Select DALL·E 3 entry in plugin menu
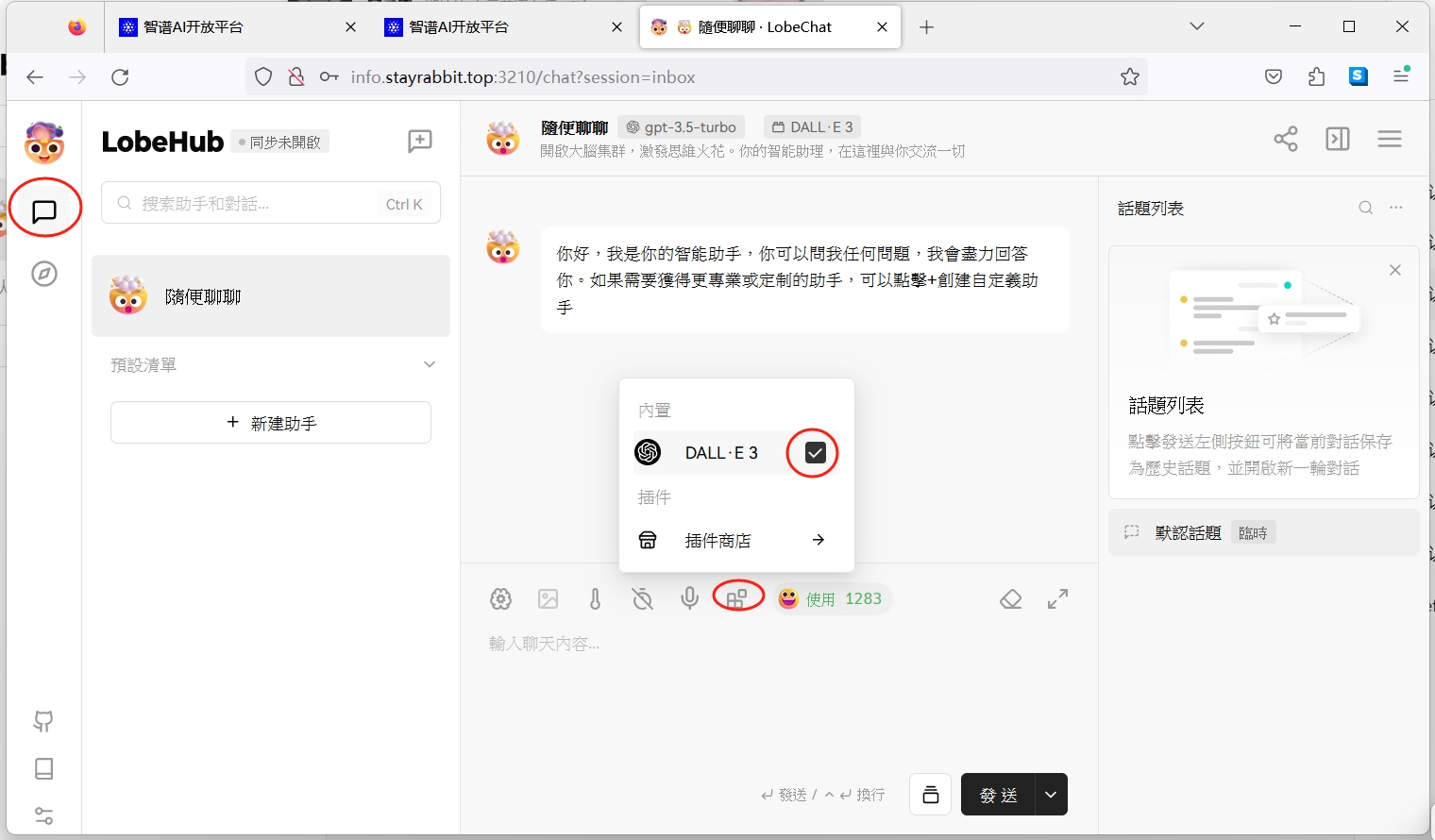Screen dimensions: 1435x840 point(736,453)
